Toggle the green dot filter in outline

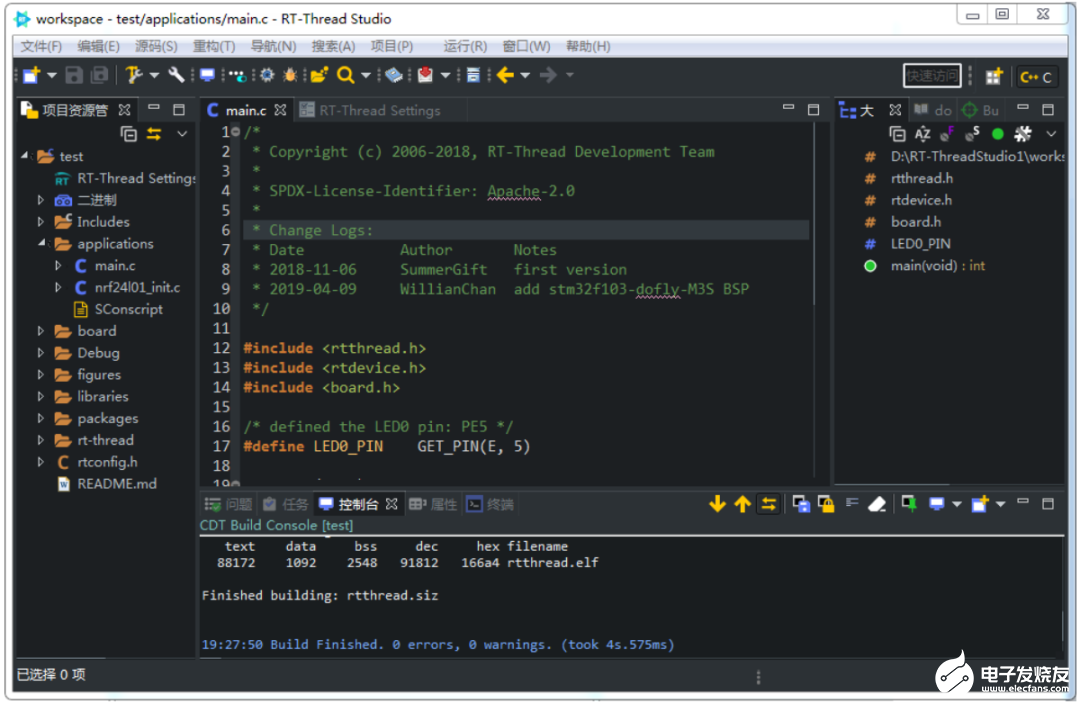[997, 134]
